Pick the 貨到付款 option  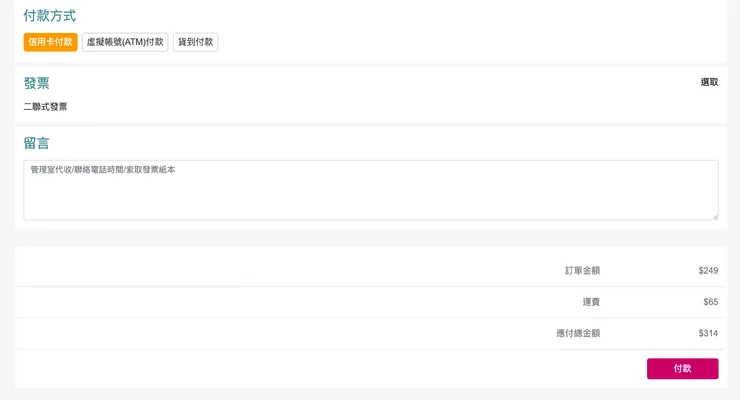coord(195,42)
